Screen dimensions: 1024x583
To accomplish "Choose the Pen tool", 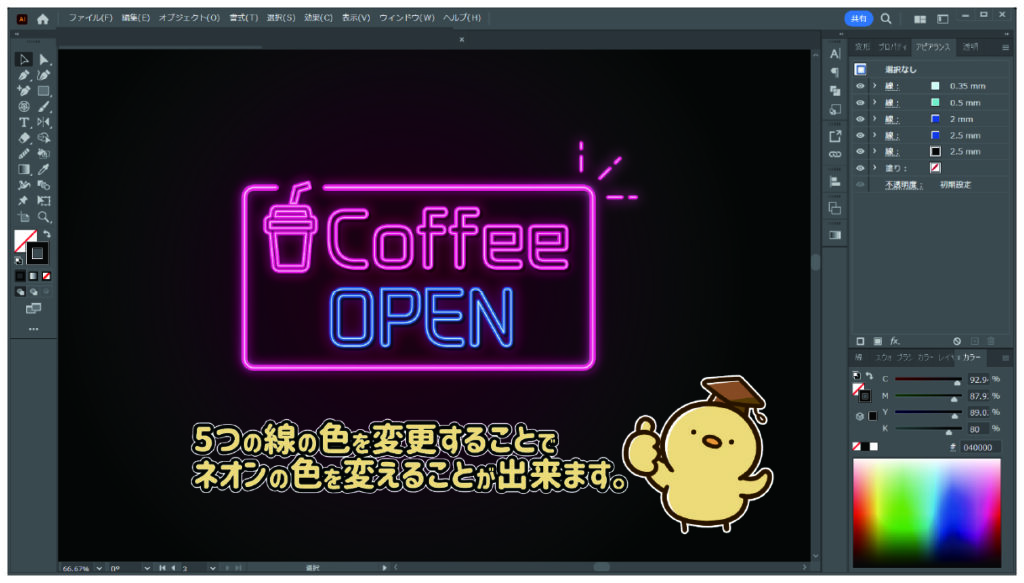I will tap(24, 75).
